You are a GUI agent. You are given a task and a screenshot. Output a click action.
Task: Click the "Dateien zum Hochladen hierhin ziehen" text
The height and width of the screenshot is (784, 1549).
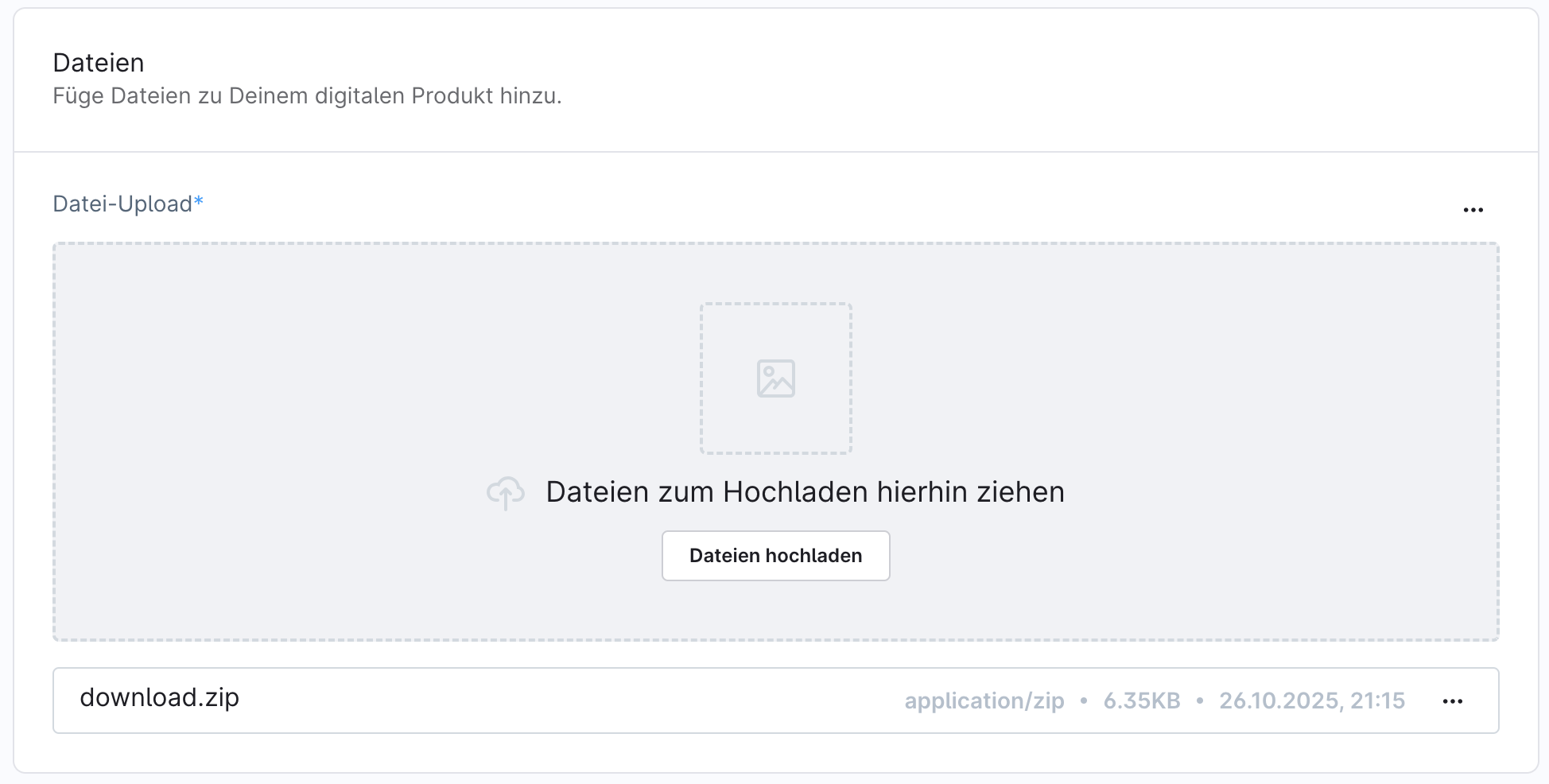[x=805, y=492]
